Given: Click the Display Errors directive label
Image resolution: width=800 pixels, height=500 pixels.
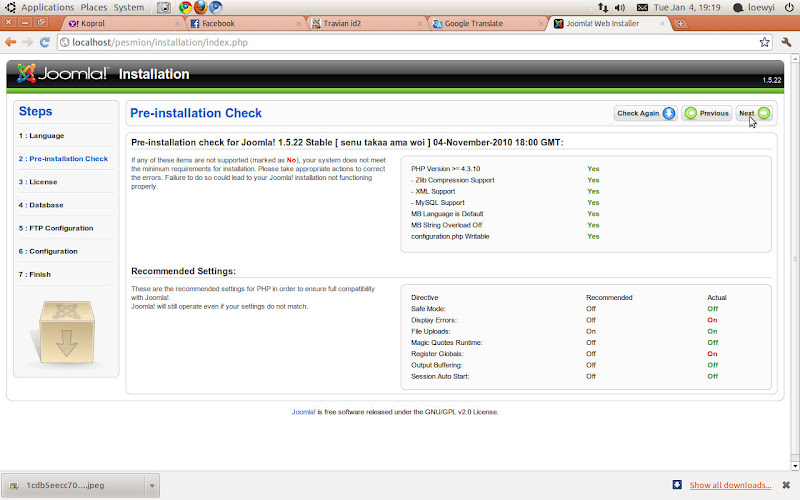Looking at the screenshot, I should [434, 320].
